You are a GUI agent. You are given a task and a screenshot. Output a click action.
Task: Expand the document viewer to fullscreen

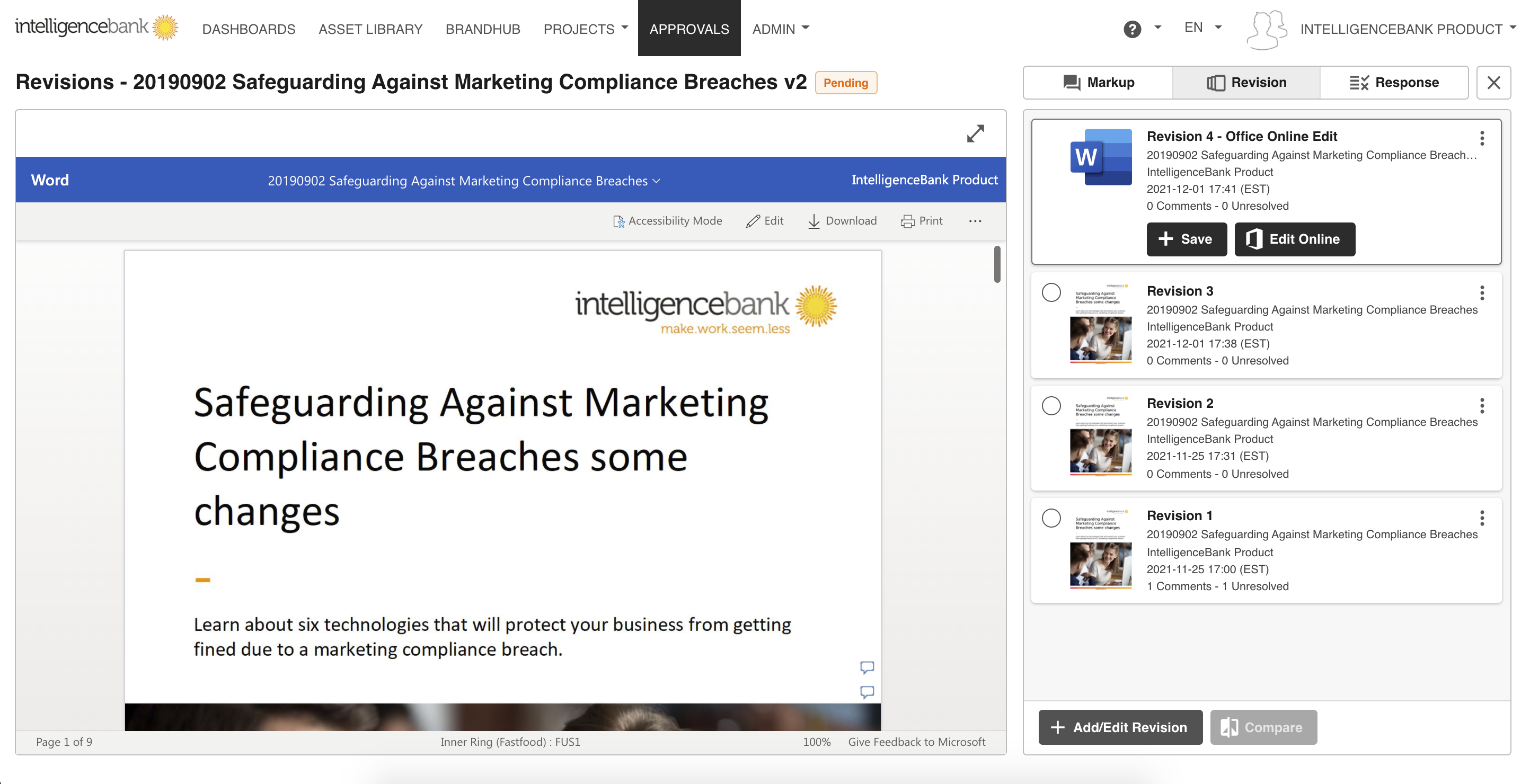click(x=975, y=133)
